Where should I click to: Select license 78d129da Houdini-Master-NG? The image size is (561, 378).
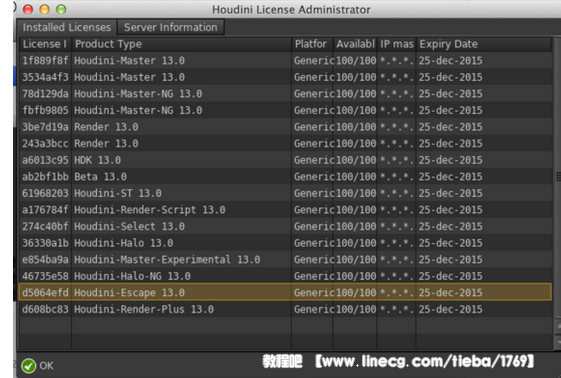(286, 94)
